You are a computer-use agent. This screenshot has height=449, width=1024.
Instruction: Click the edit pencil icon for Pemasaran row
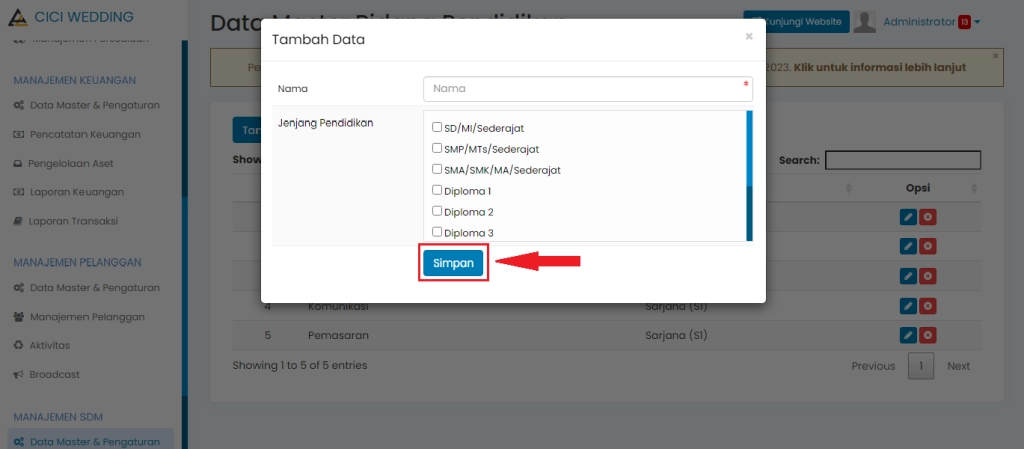tap(908, 335)
